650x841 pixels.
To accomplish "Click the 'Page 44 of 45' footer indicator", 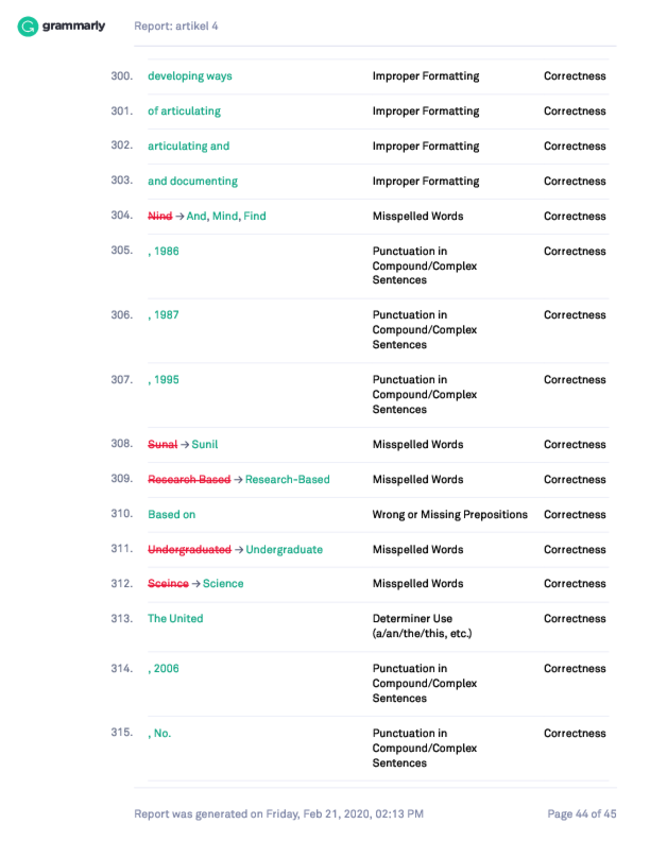I will pos(582,814).
